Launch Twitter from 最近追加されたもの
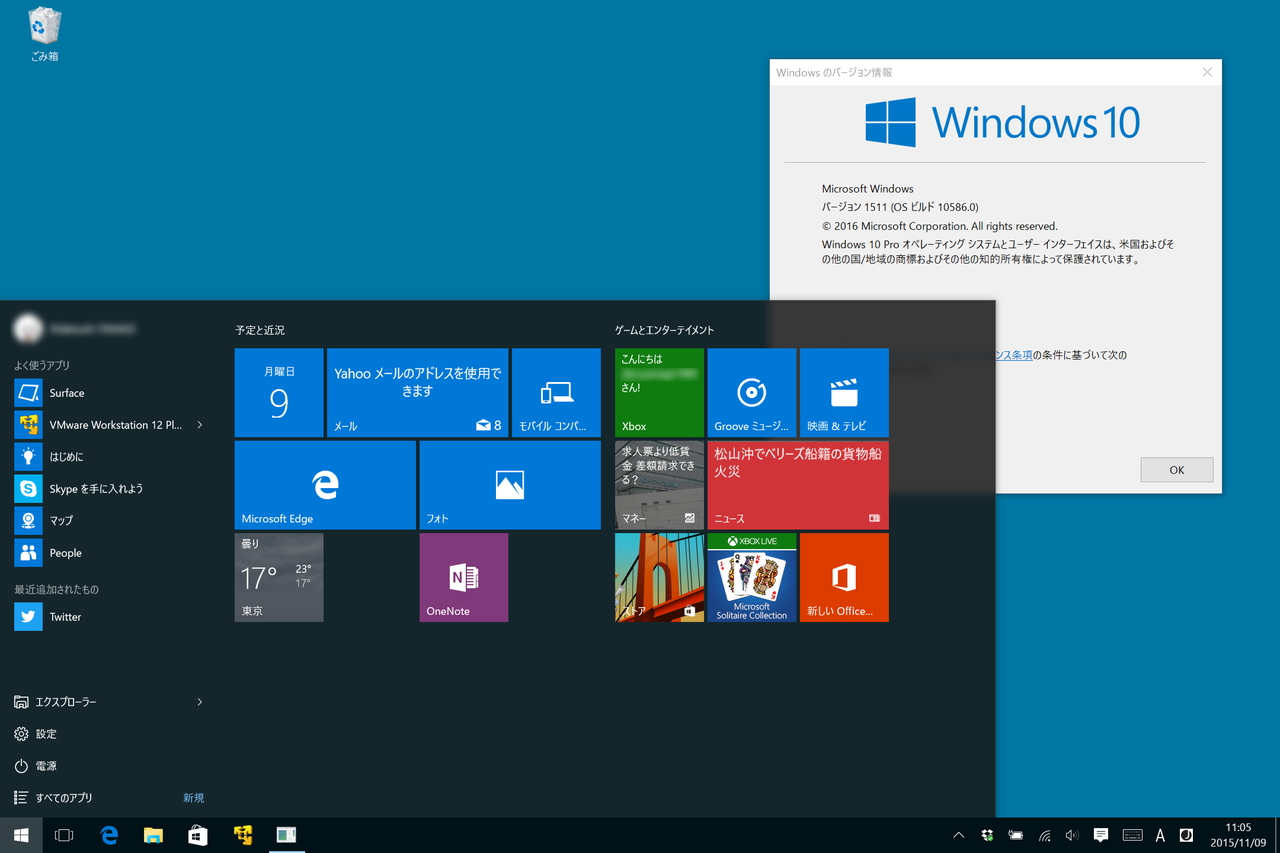 click(x=65, y=616)
